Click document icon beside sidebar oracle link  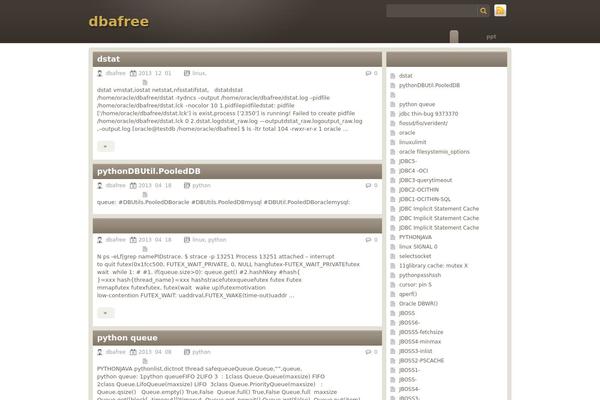click(x=393, y=133)
